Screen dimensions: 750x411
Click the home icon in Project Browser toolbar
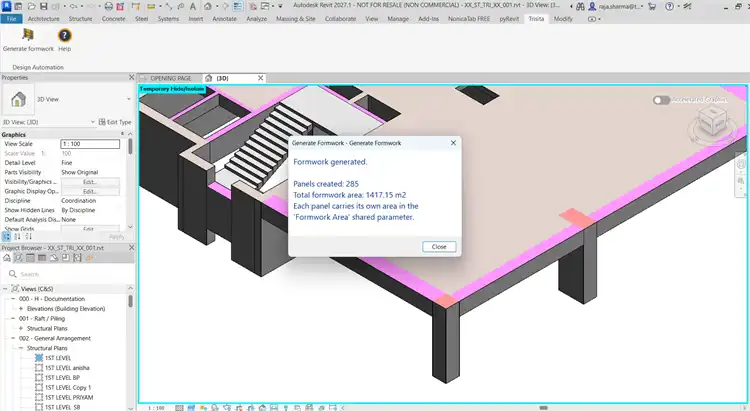click(7, 258)
